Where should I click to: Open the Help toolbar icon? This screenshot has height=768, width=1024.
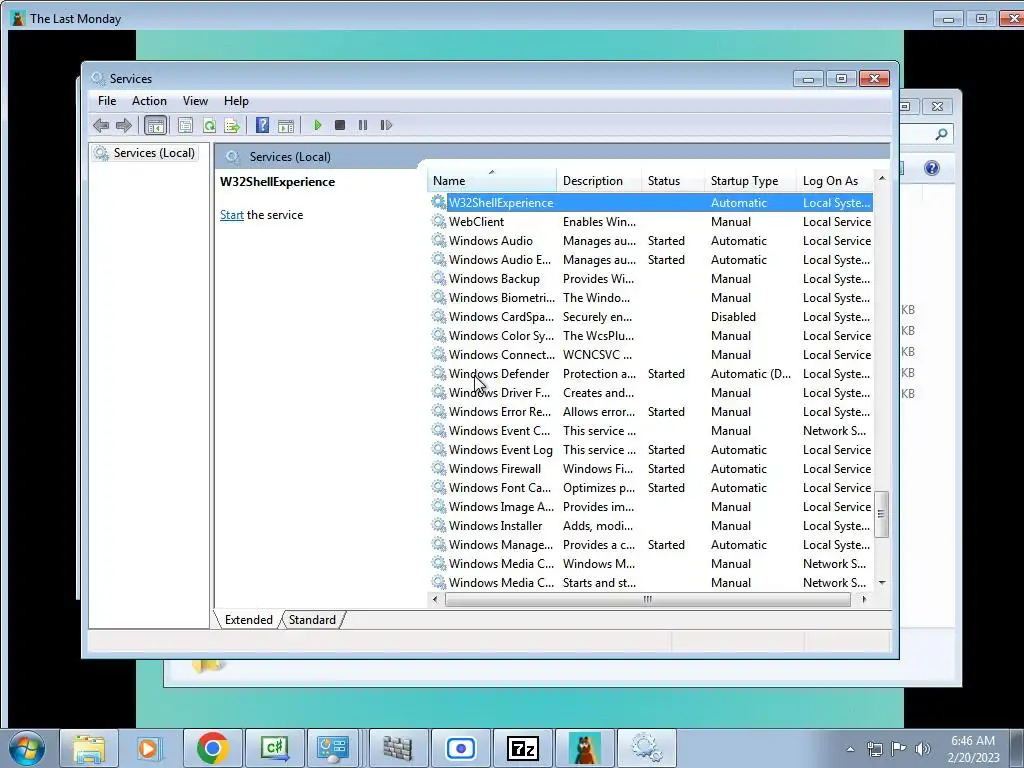(x=263, y=125)
